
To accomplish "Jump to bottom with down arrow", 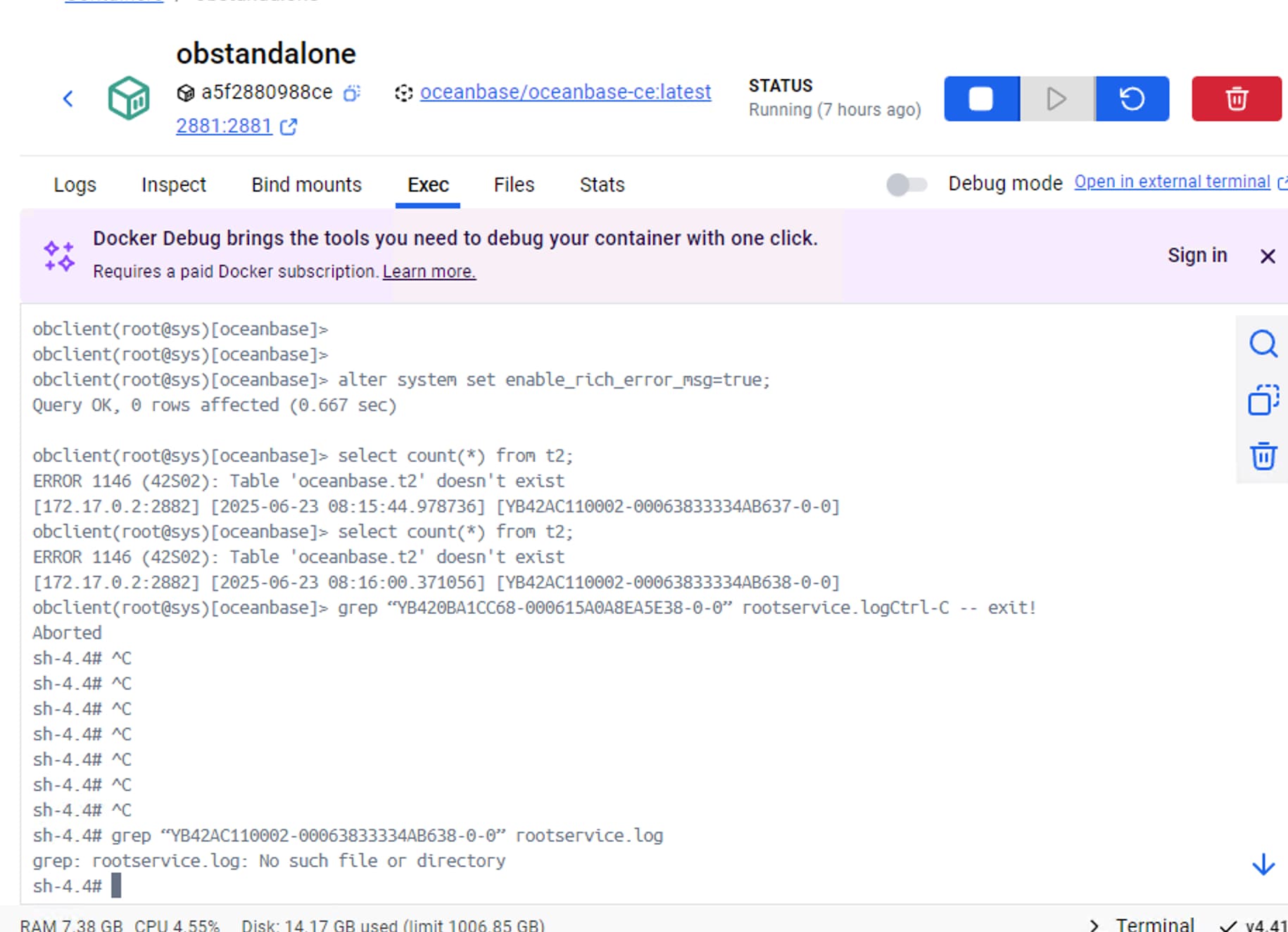I will [x=1263, y=864].
